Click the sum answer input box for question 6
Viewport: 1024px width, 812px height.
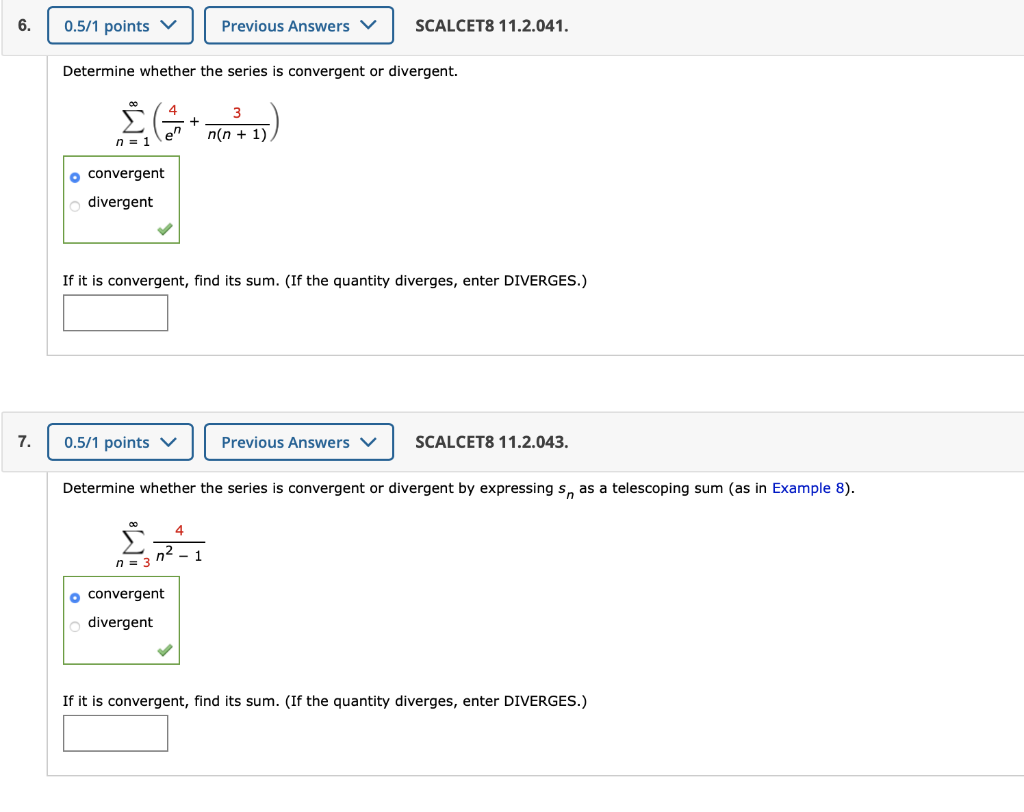click(115, 312)
